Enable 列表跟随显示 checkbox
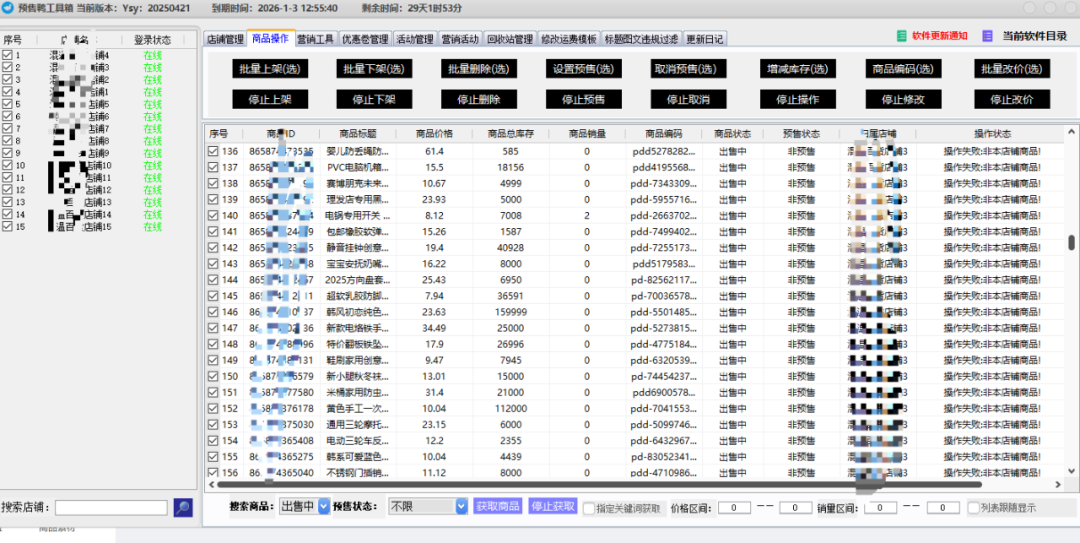The width and height of the screenshot is (1080, 543). click(973, 508)
